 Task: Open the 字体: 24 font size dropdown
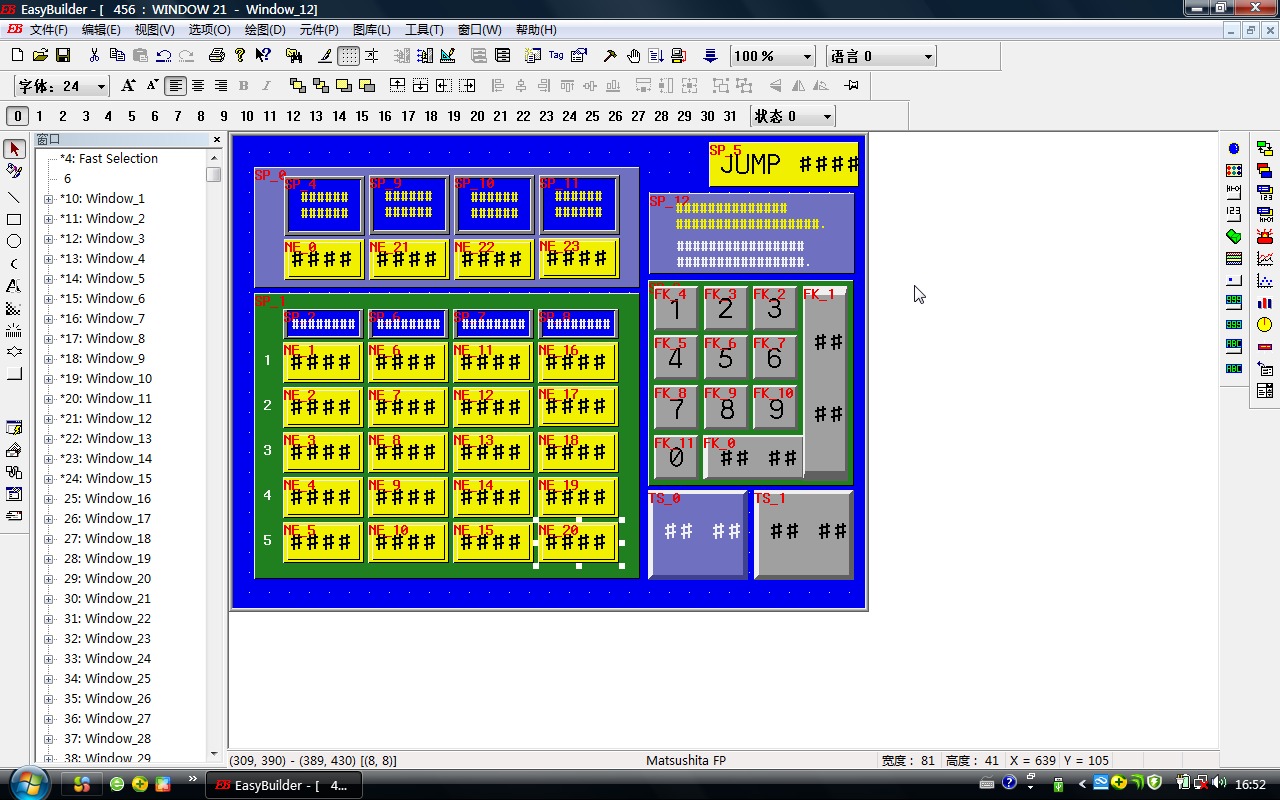(99, 87)
